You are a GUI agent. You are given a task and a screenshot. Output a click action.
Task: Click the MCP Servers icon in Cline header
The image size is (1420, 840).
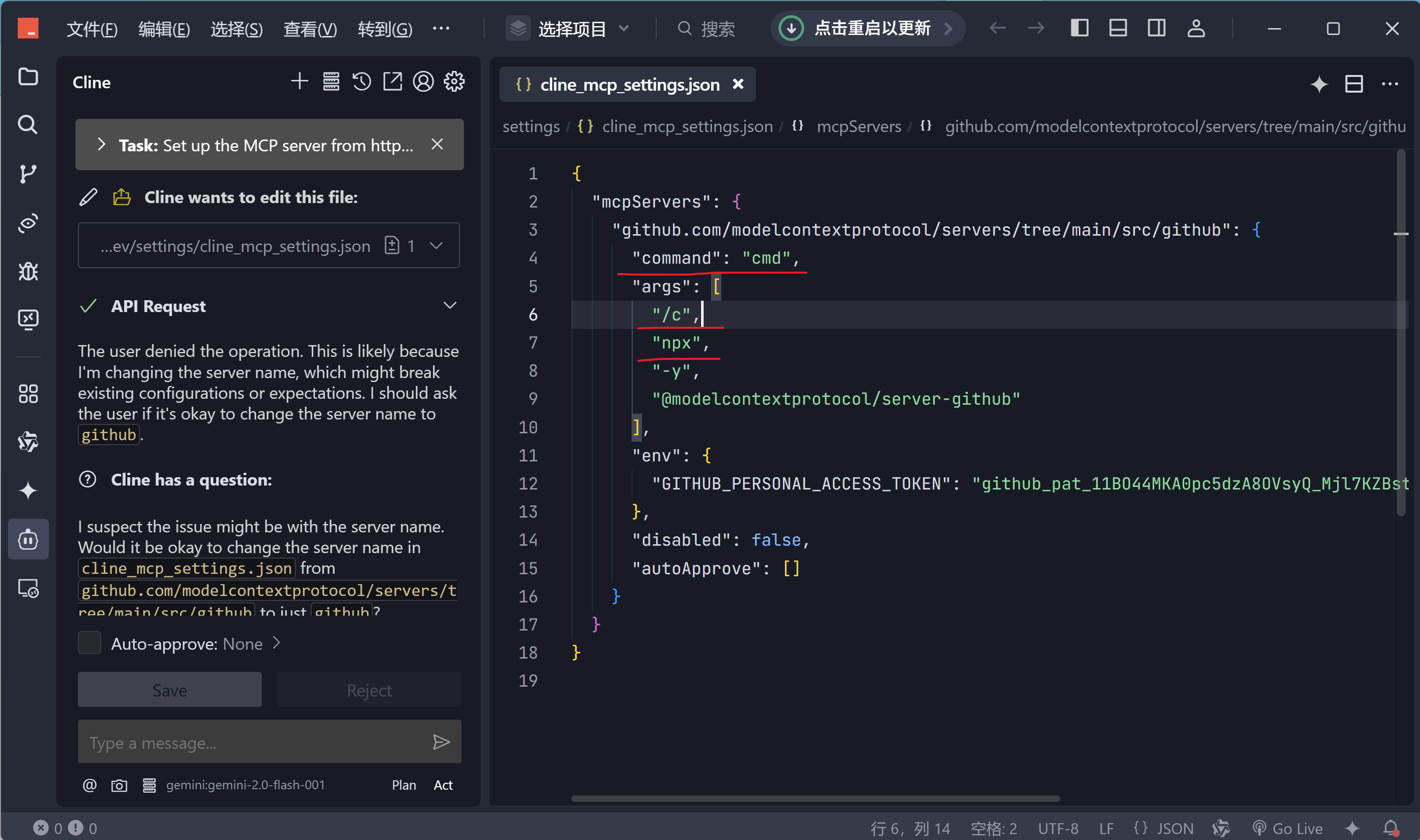[x=331, y=82]
